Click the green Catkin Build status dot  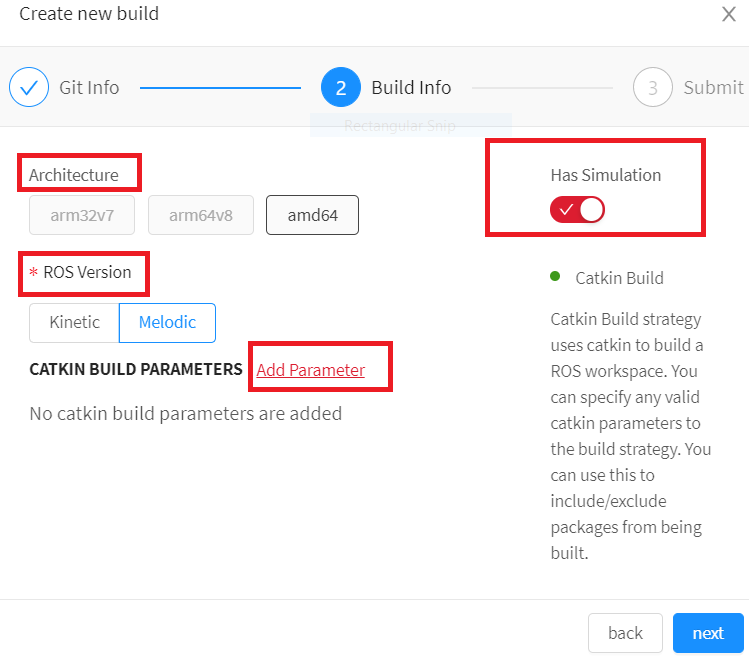click(555, 276)
